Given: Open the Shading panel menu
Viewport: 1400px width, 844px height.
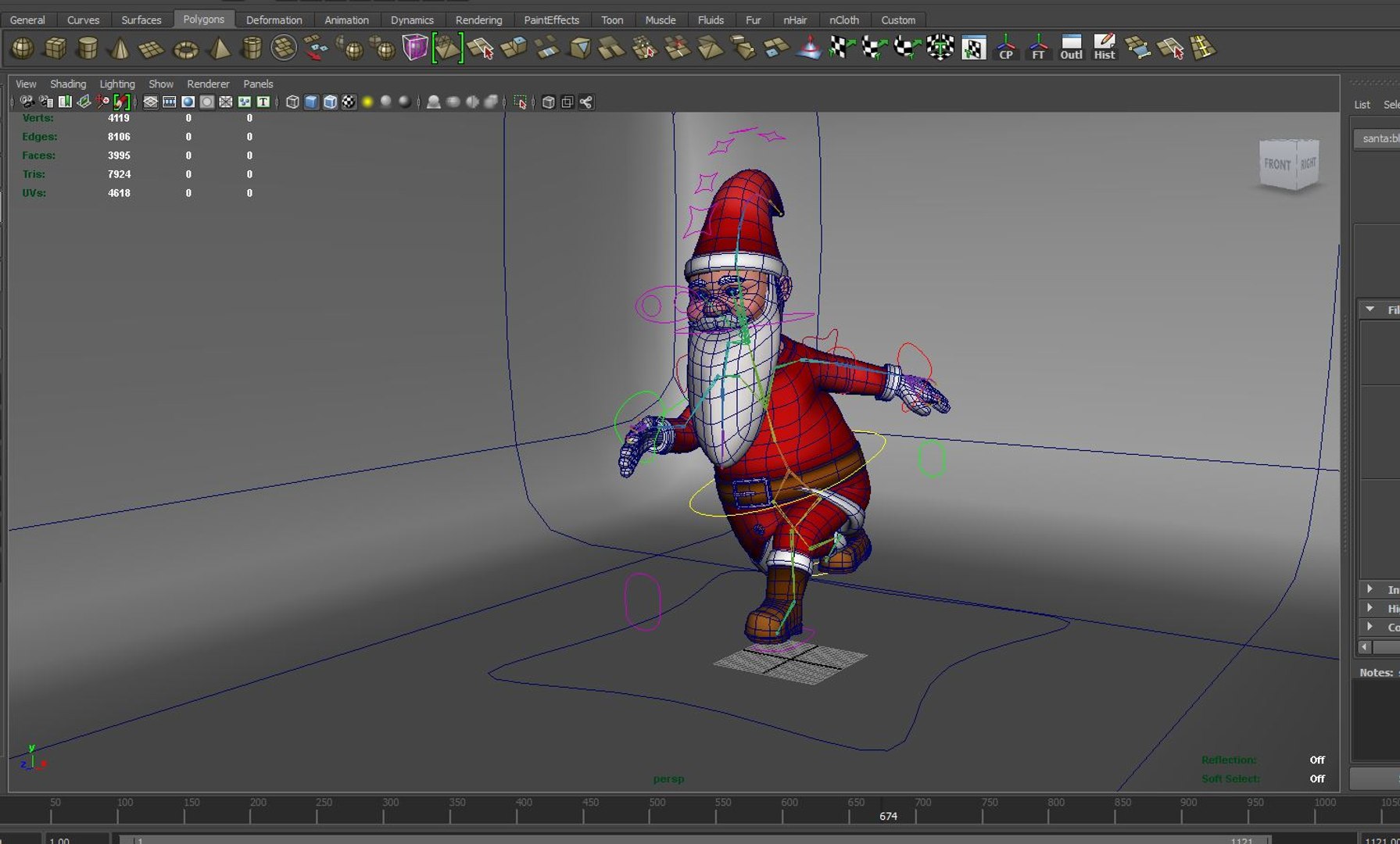Looking at the screenshot, I should (68, 84).
